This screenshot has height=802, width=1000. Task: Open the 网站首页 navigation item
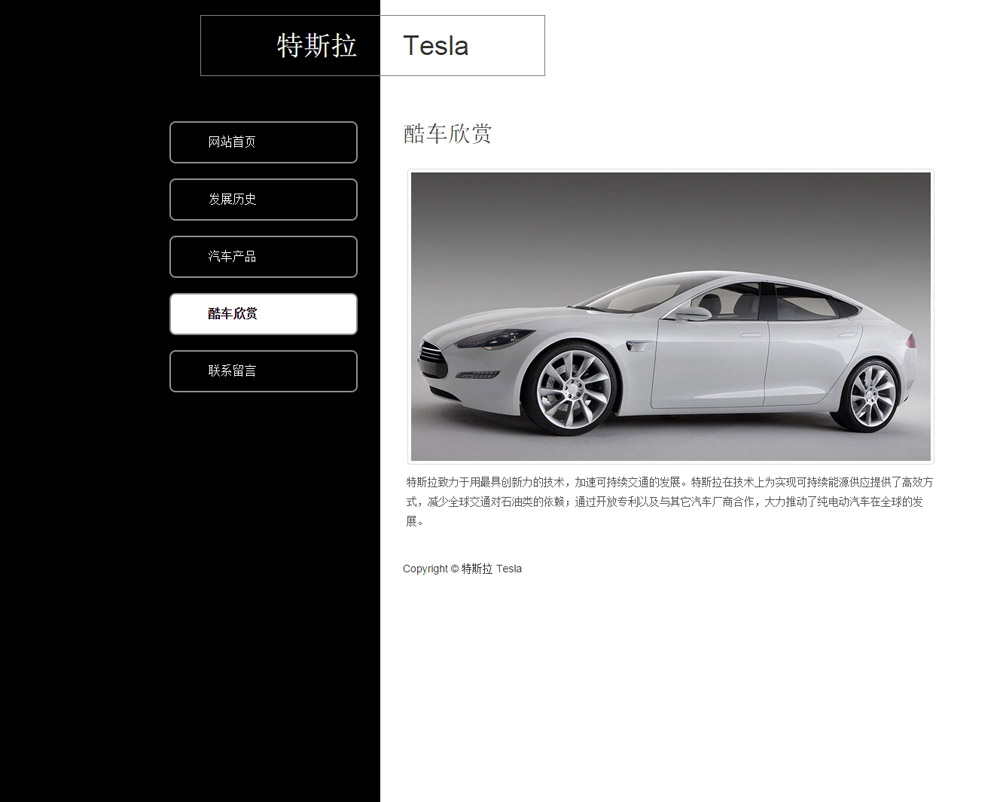click(263, 142)
